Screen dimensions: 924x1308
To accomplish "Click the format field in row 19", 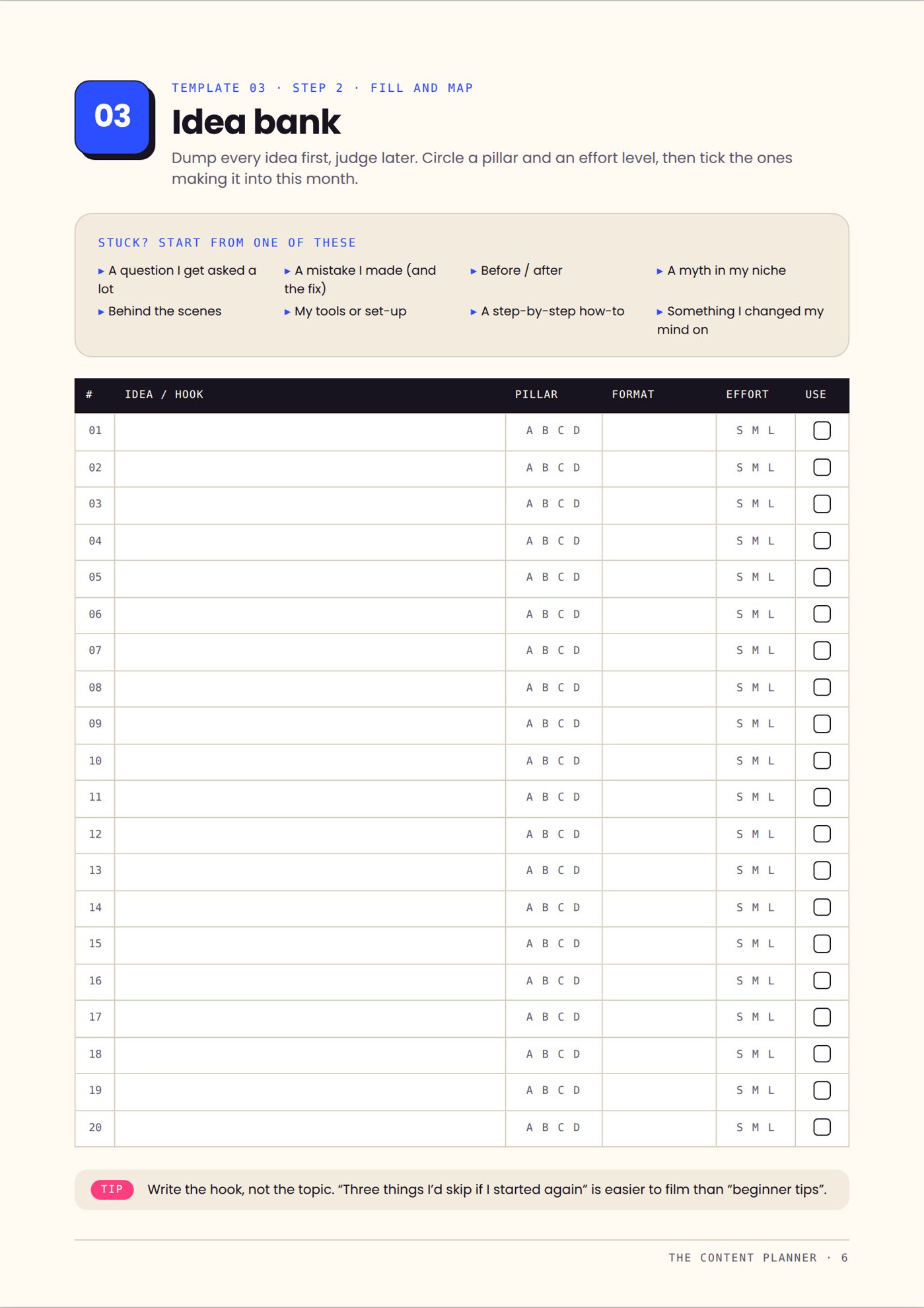I will tap(659, 1091).
